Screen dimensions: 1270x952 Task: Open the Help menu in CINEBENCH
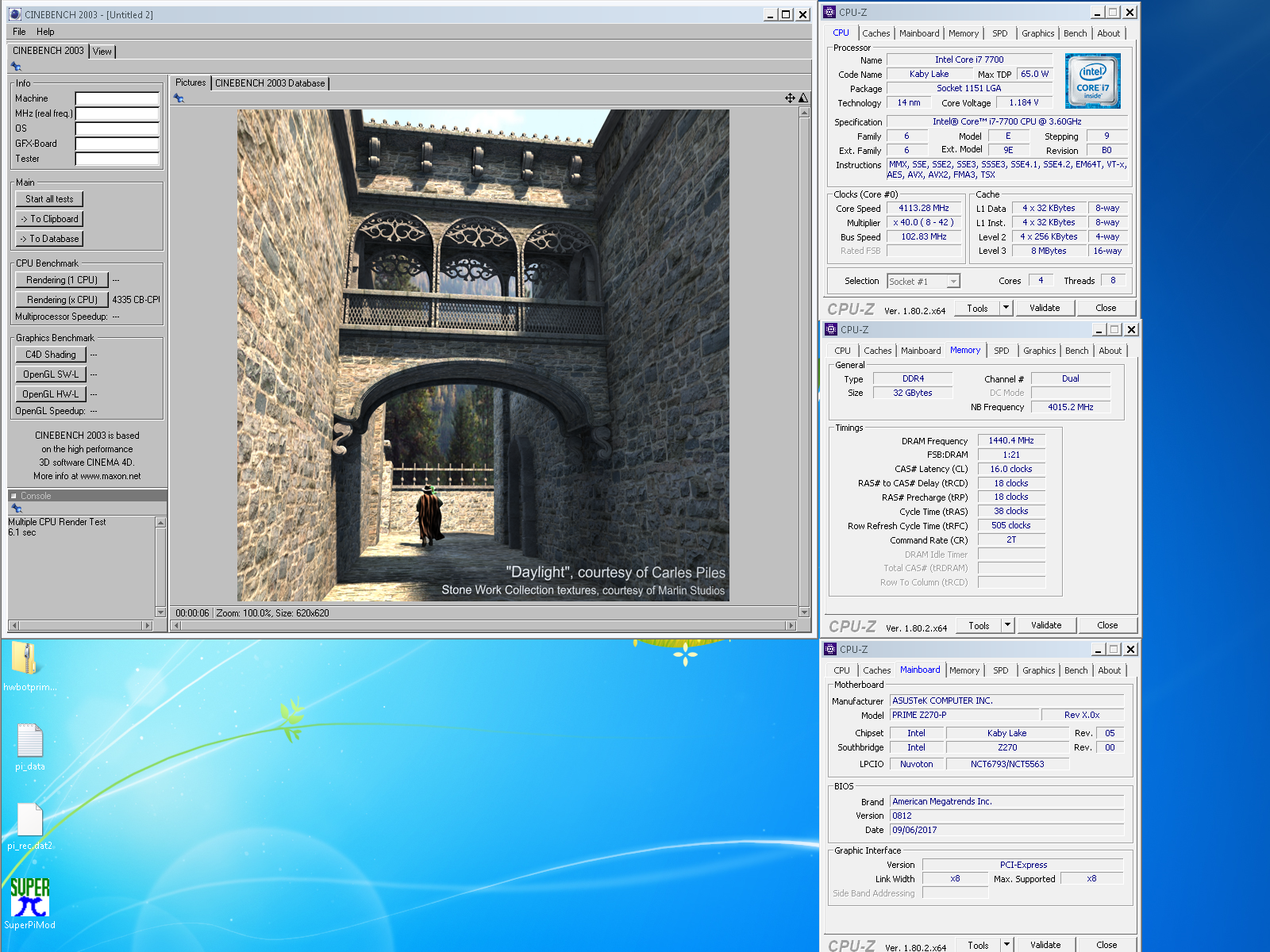pyautogui.click(x=45, y=32)
